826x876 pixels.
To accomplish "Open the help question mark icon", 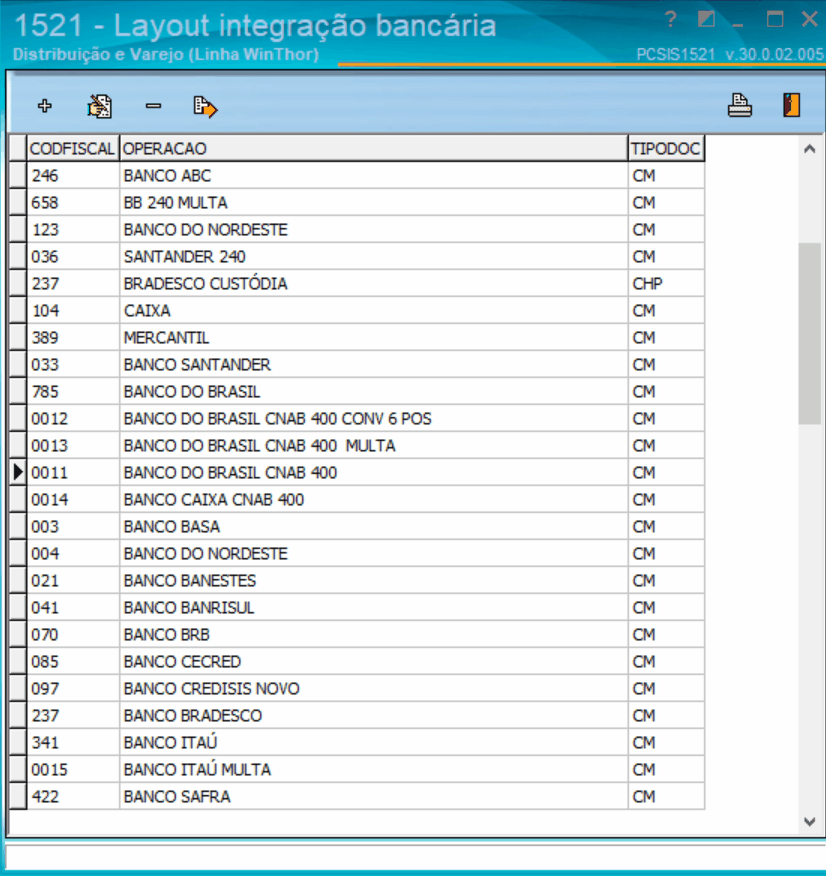I will click(x=671, y=20).
